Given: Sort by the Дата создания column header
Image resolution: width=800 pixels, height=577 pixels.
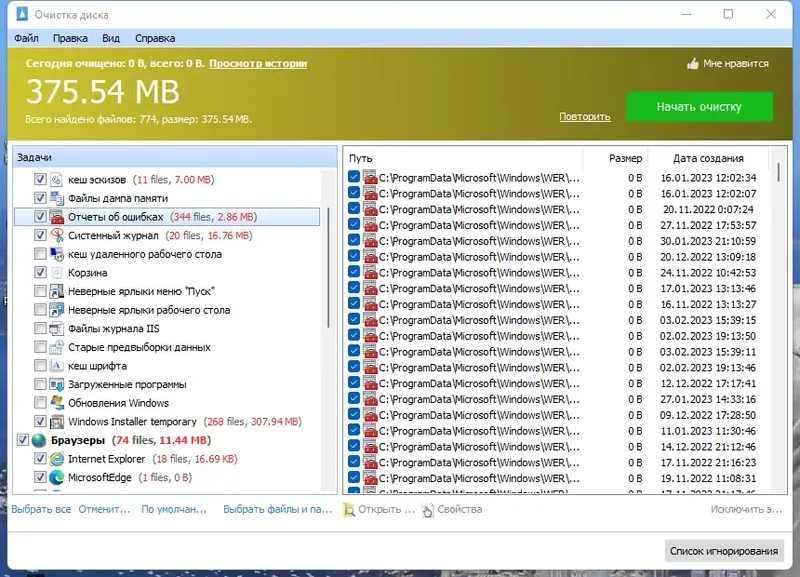Looking at the screenshot, I should [x=708, y=158].
